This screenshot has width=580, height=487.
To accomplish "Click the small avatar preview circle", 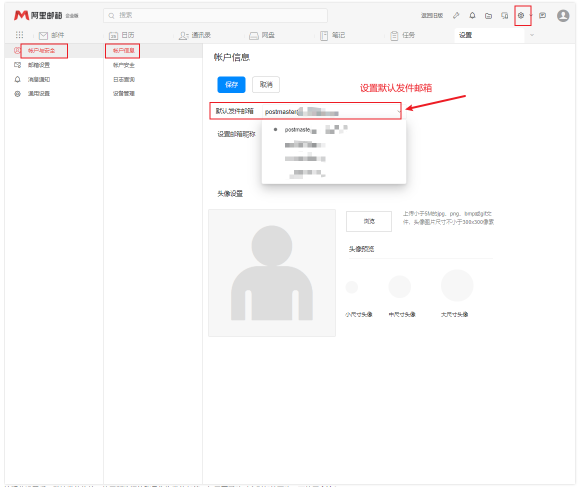I will pyautogui.click(x=351, y=287).
